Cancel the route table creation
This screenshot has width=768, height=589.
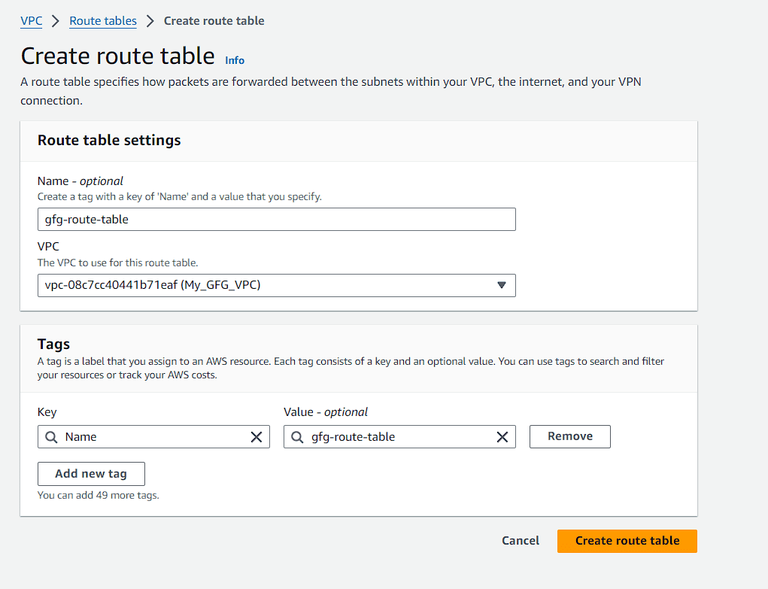[x=520, y=541]
